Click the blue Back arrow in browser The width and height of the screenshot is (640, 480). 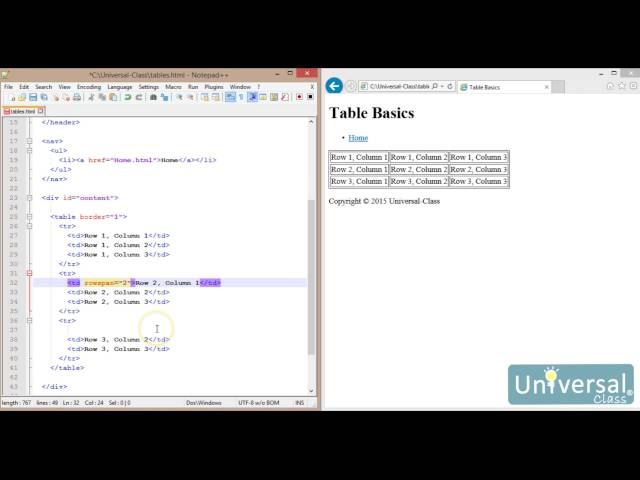point(334,86)
